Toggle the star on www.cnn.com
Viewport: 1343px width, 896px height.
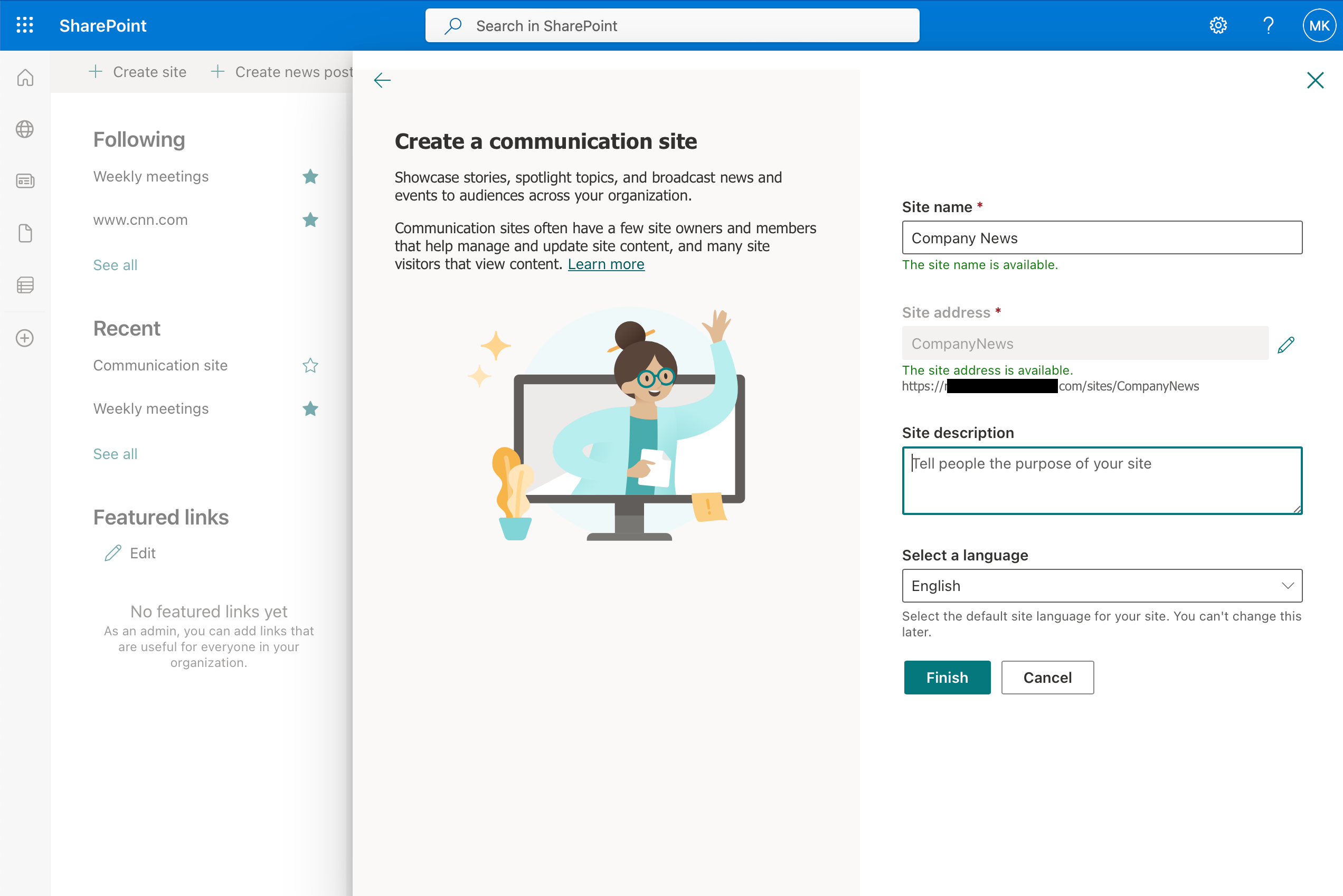tap(311, 220)
